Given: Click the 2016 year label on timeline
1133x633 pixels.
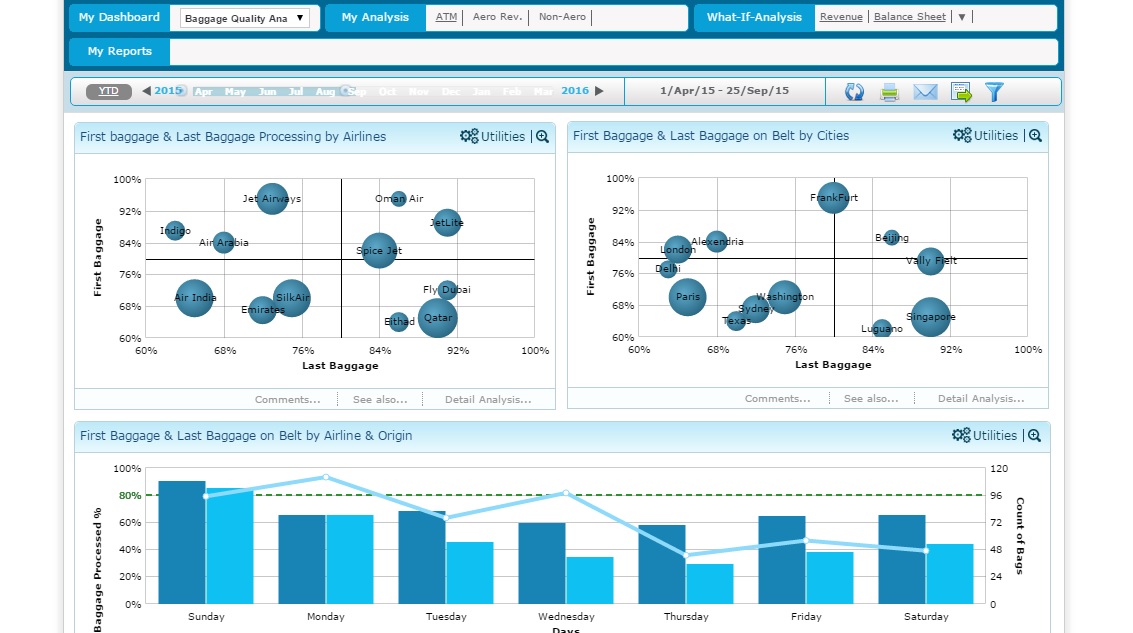Looking at the screenshot, I should coord(575,90).
